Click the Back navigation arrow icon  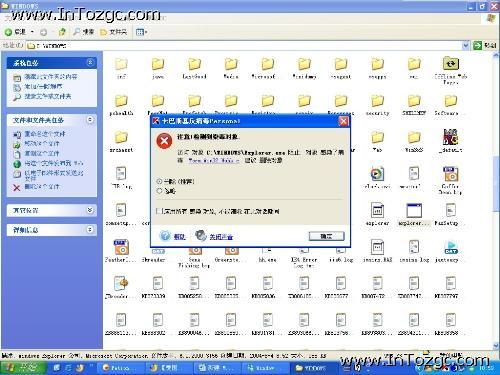pyautogui.click(x=8, y=32)
